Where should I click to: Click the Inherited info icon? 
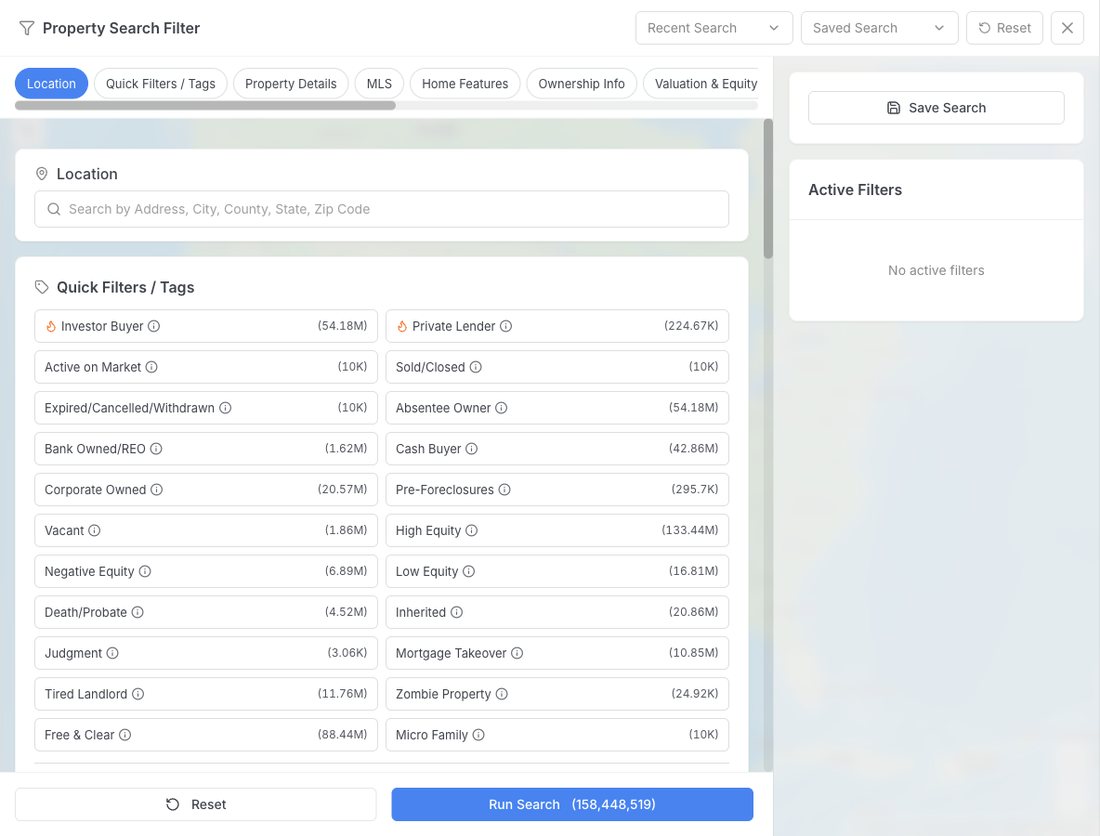pos(457,612)
